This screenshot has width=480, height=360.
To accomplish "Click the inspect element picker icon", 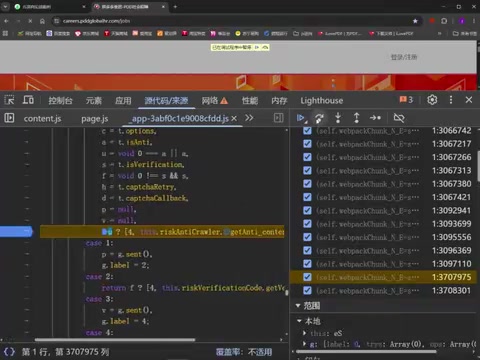I will (x=9, y=100).
